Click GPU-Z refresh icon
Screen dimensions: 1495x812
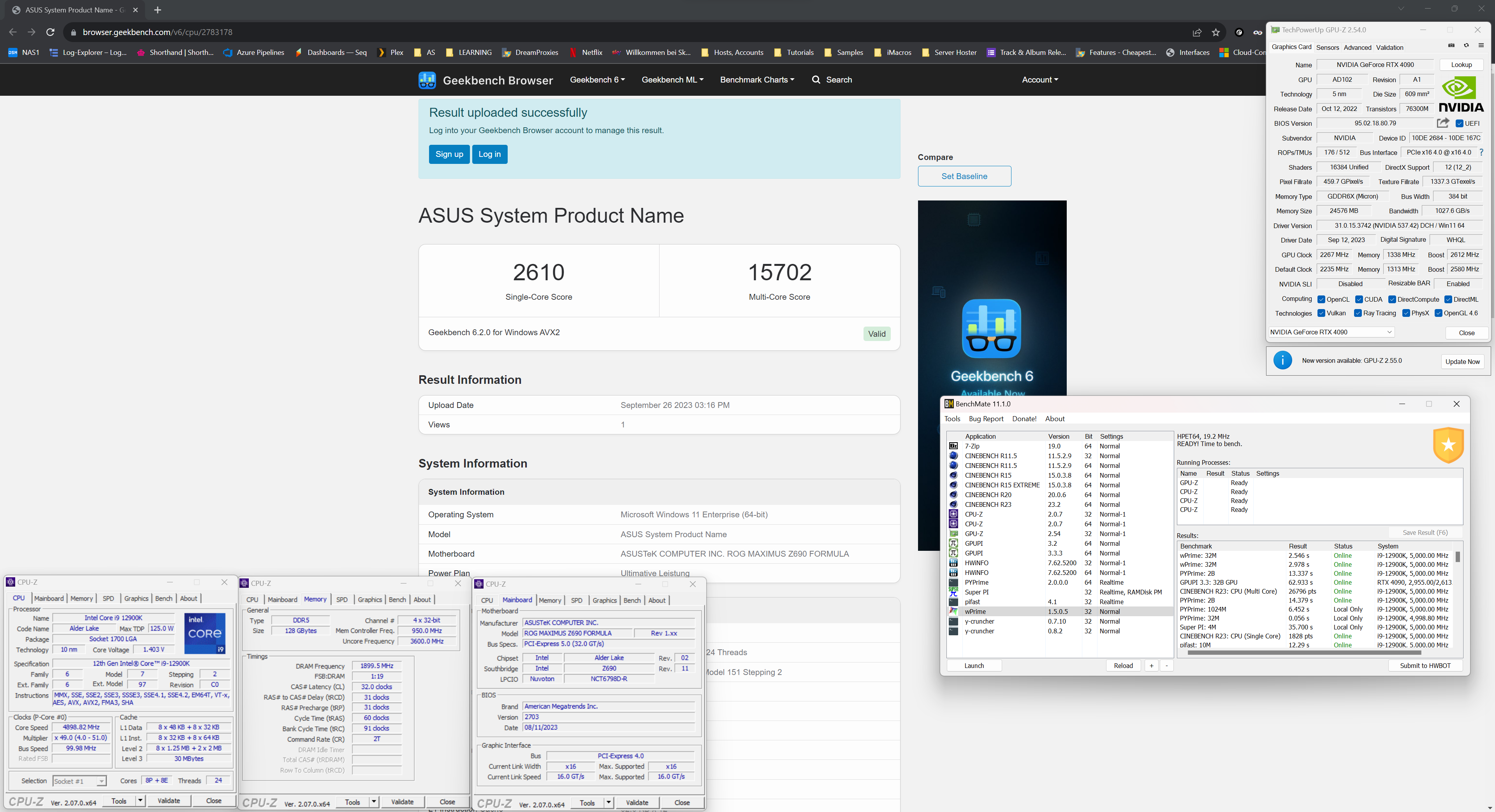1466,46
